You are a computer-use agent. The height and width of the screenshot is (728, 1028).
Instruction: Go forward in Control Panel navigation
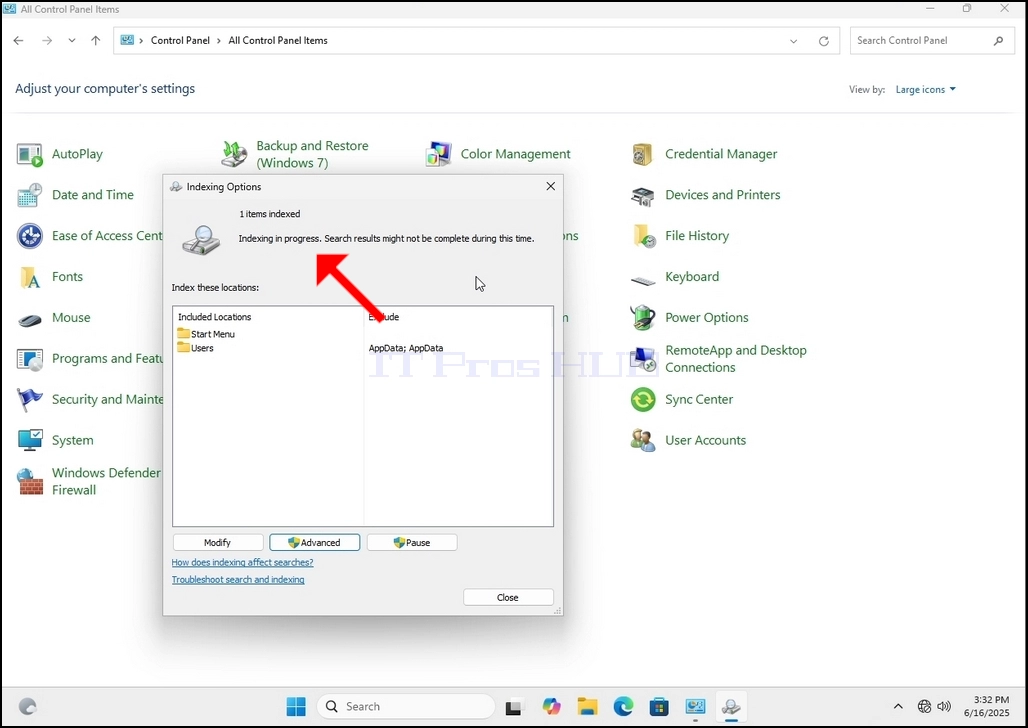pos(47,41)
